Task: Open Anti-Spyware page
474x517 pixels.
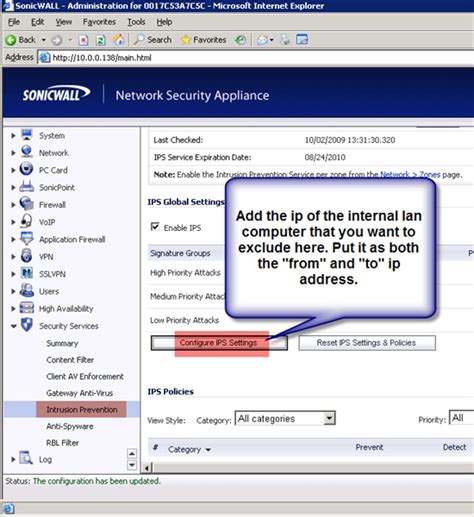Action: pyautogui.click(x=70, y=426)
